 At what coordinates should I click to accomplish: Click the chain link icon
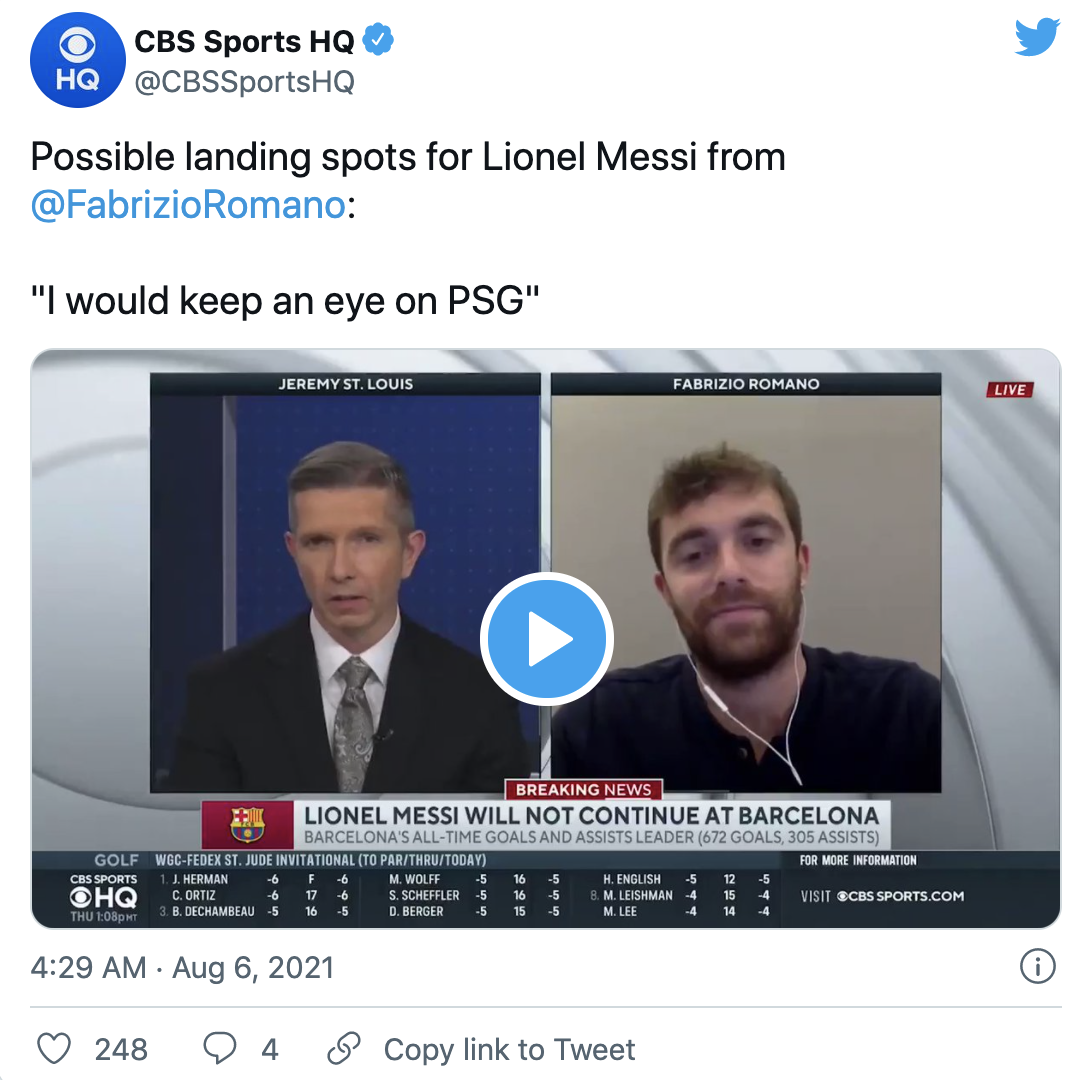click(x=344, y=1048)
